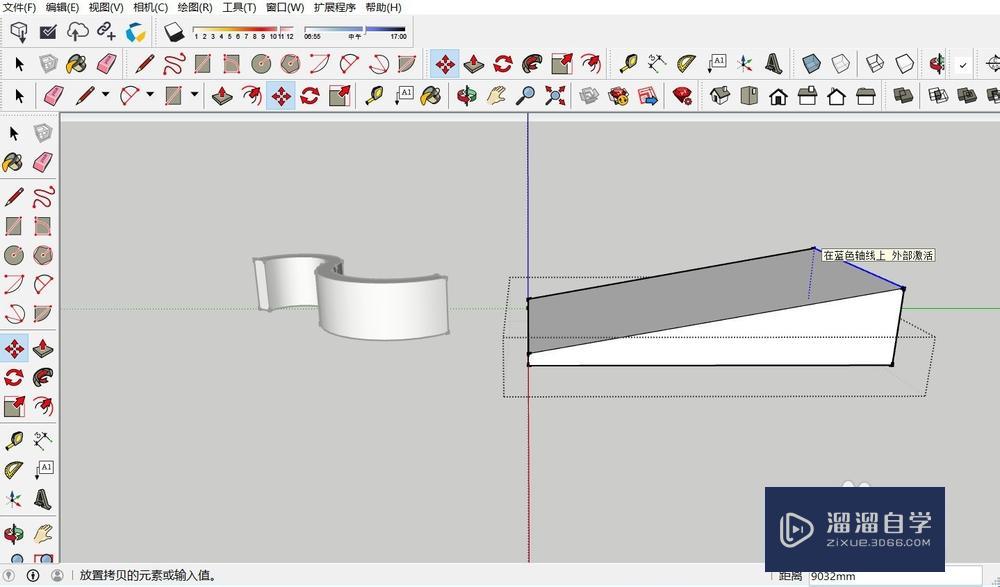The image size is (1000, 587).
Task: Select the Outer Shell solid tool
Action: [x=902, y=96]
